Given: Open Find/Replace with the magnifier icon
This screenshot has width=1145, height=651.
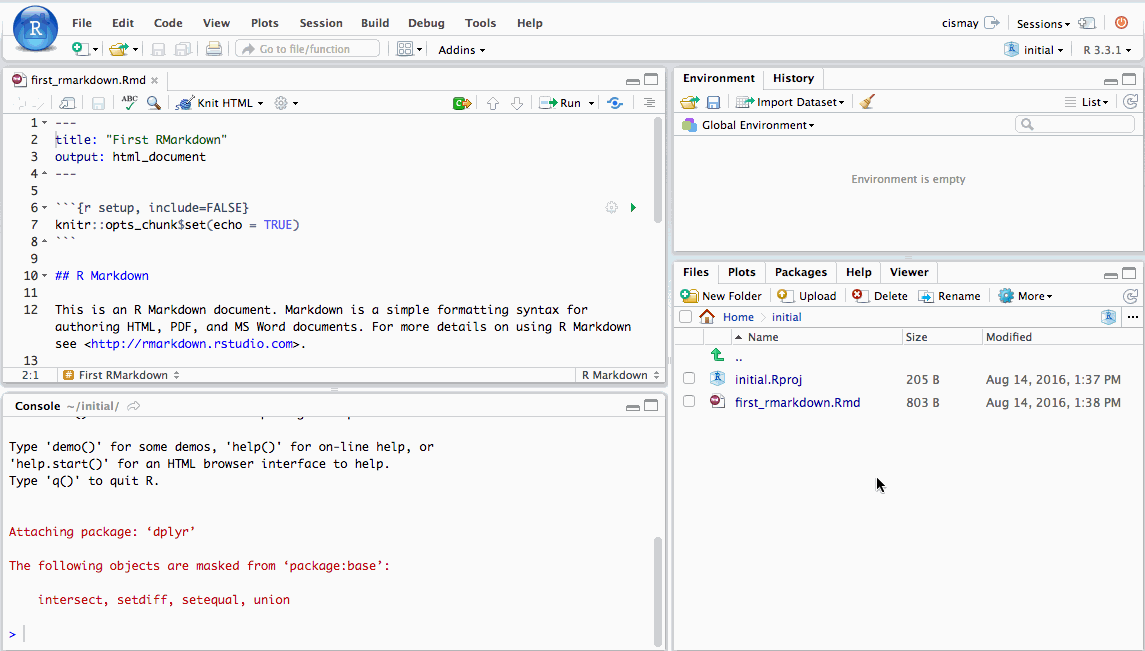Looking at the screenshot, I should coord(152,102).
